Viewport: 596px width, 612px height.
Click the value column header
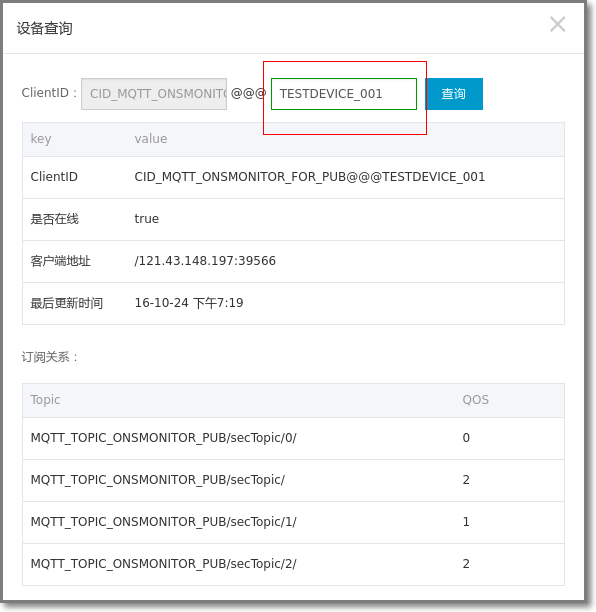pos(151,139)
